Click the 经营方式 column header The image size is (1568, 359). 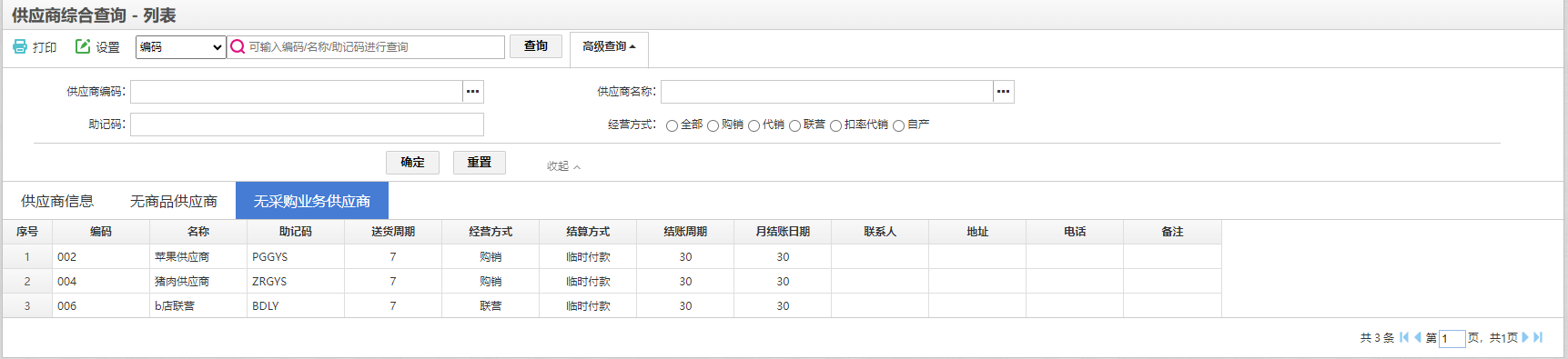[491, 232]
